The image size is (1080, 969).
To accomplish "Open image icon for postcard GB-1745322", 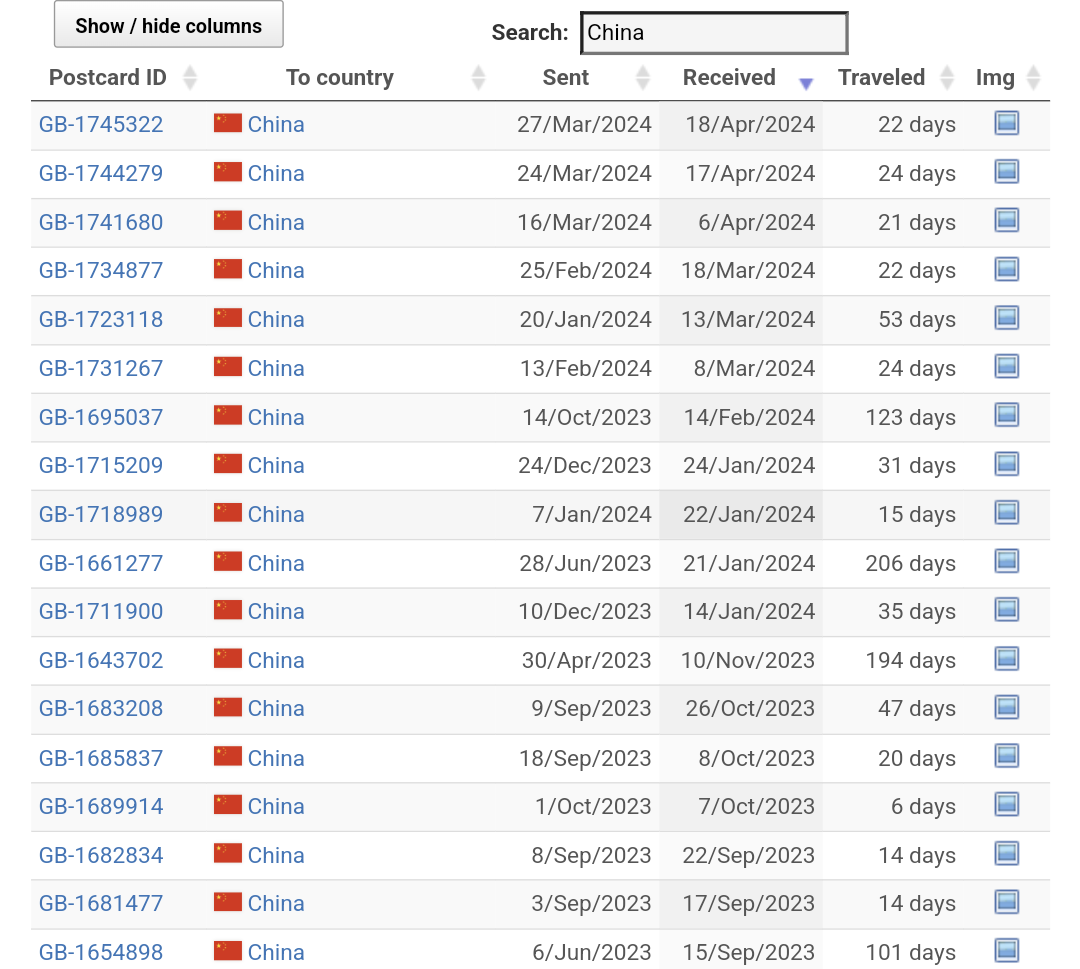I will [1006, 123].
